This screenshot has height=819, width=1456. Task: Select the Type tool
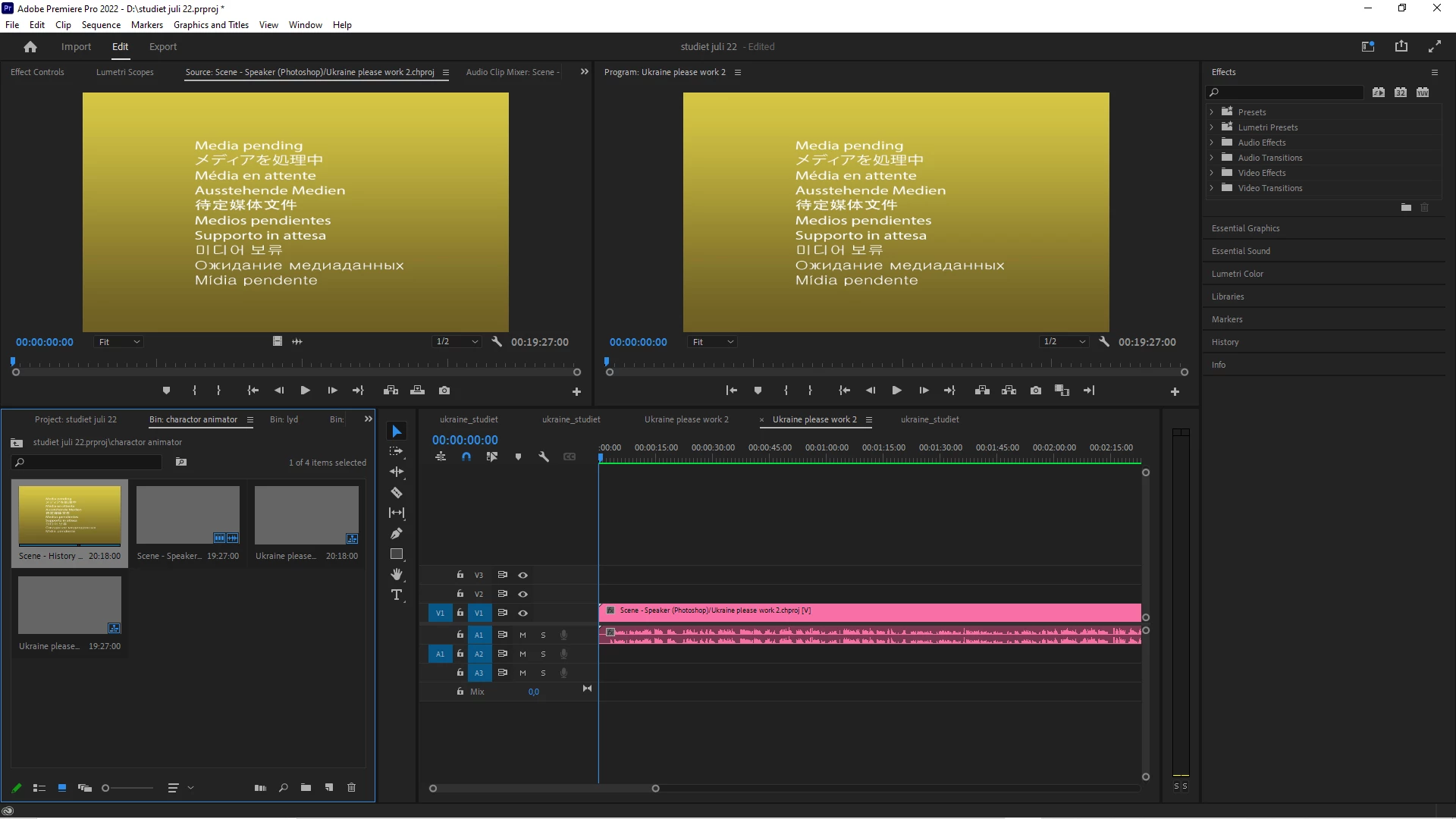coord(397,595)
